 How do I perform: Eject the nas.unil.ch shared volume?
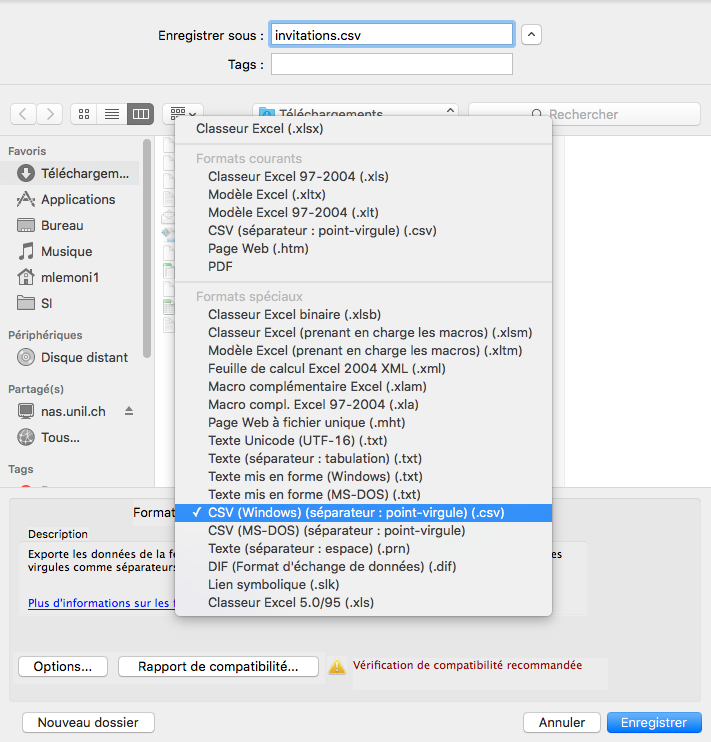coord(128,411)
